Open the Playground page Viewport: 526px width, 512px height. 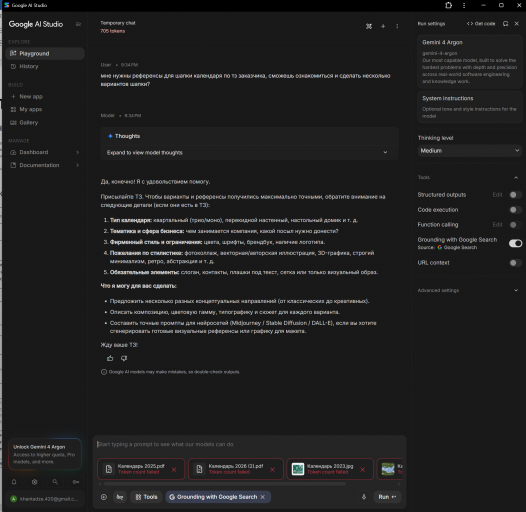[x=45, y=54]
